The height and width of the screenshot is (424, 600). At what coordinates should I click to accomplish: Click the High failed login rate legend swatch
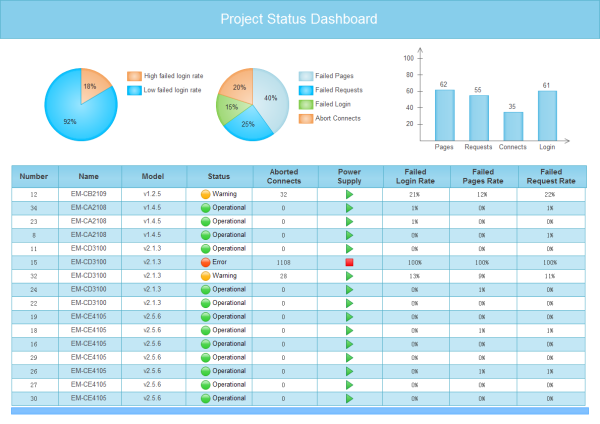[134, 76]
